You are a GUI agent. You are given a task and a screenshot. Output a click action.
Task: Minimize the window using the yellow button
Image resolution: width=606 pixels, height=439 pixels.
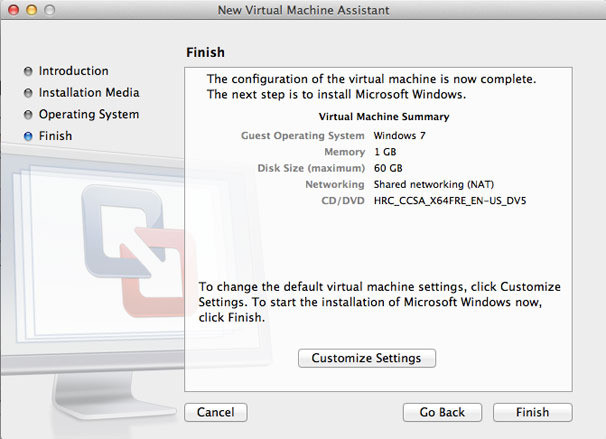31,10
